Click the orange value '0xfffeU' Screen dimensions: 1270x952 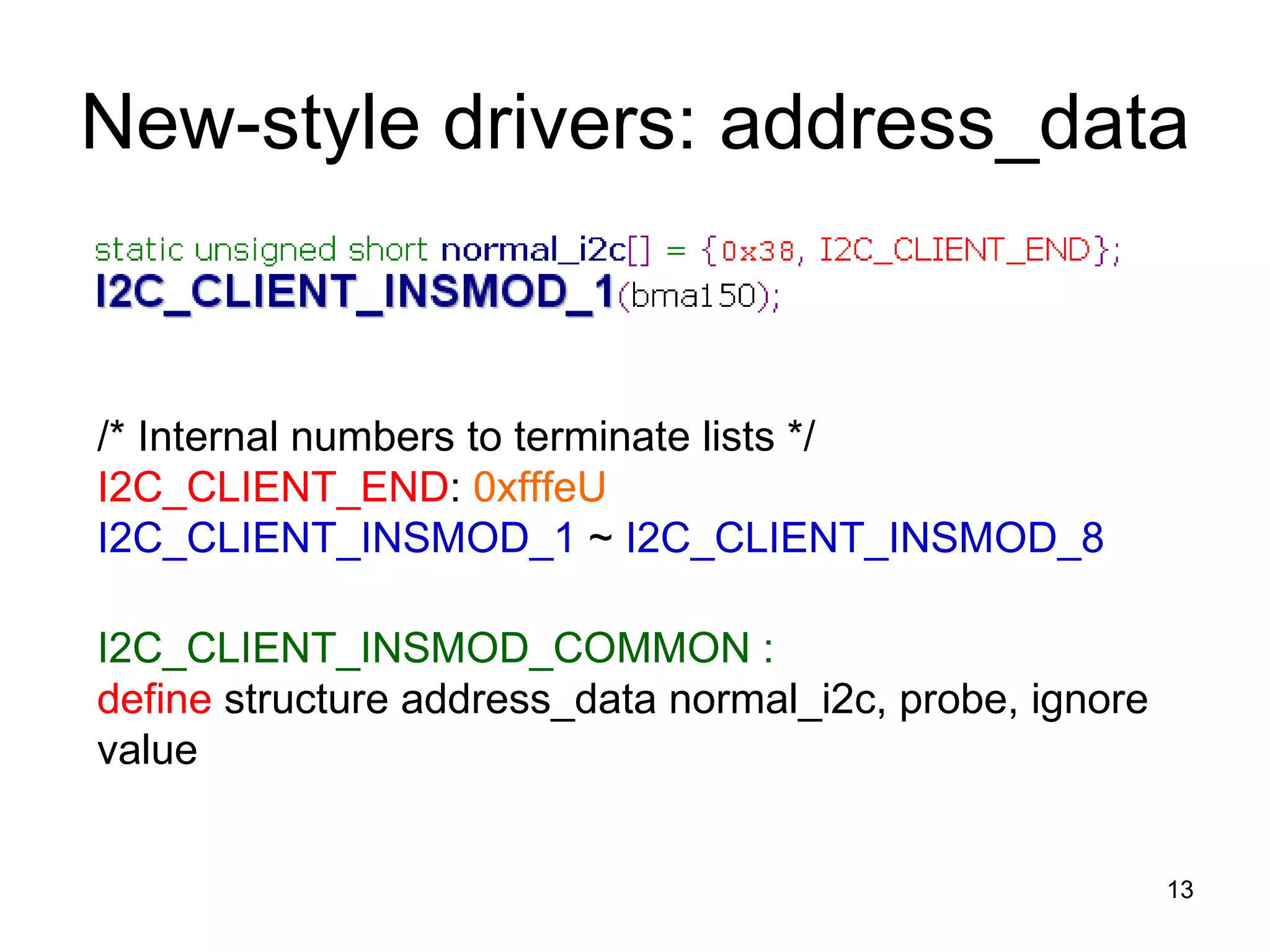point(540,487)
